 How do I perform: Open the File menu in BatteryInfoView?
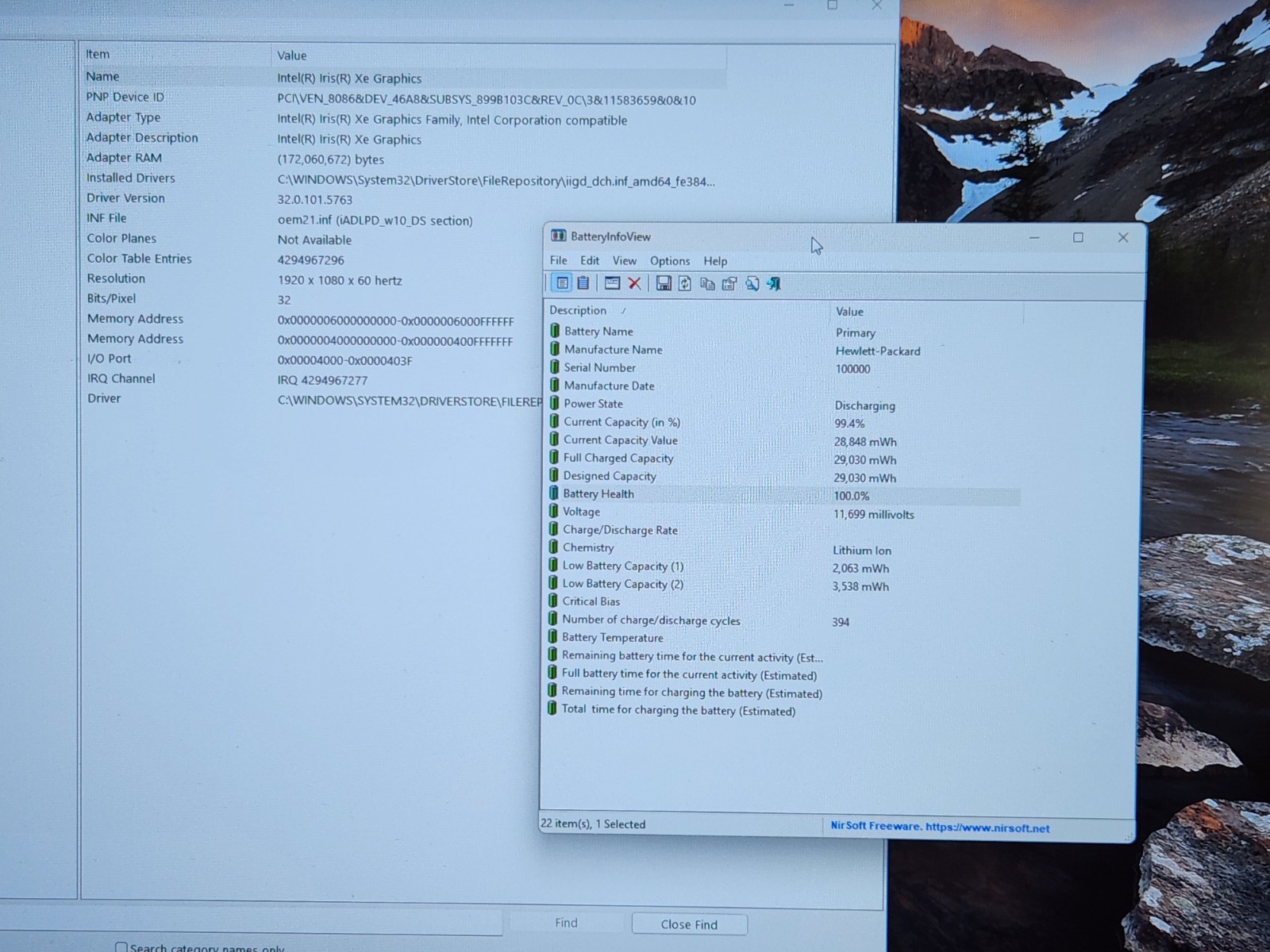(558, 260)
